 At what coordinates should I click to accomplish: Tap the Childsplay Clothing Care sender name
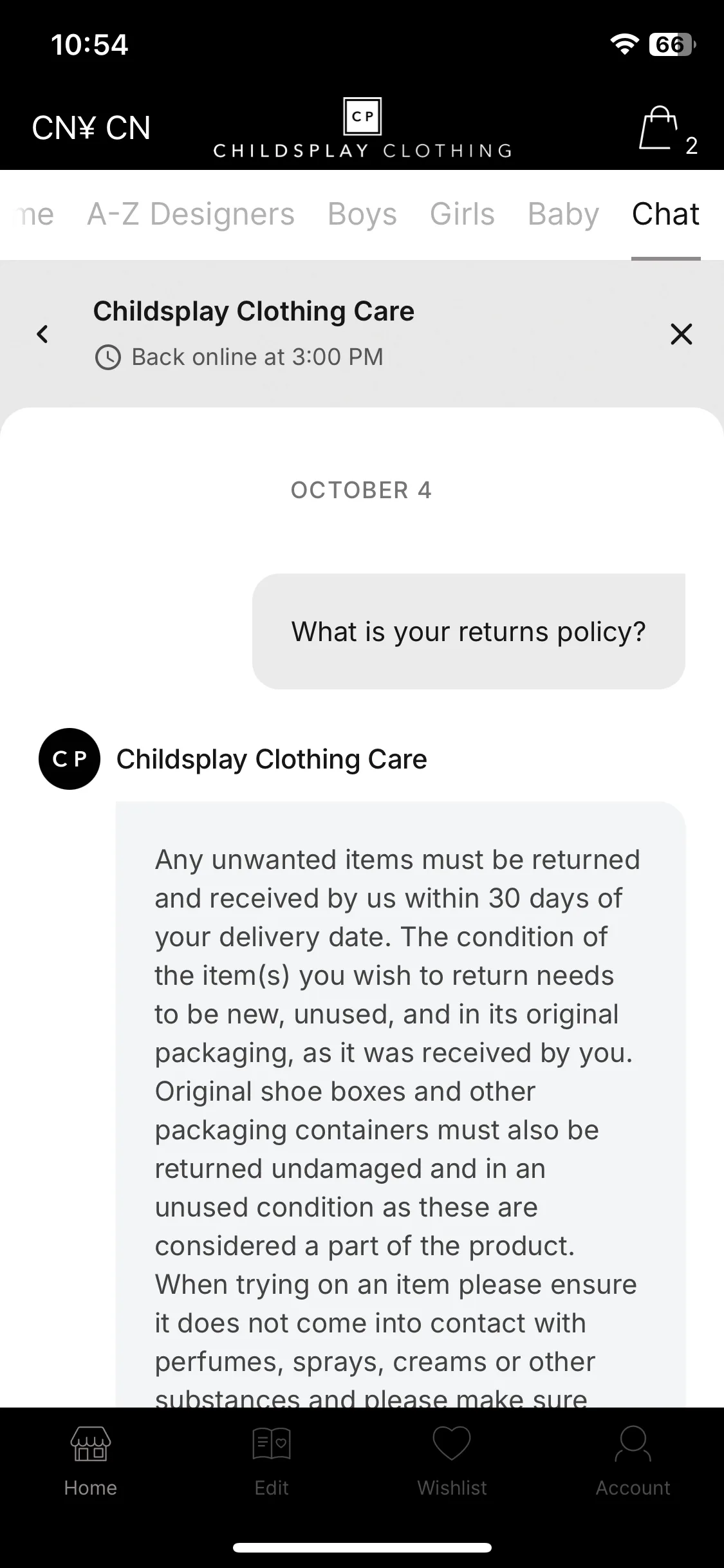click(x=272, y=760)
